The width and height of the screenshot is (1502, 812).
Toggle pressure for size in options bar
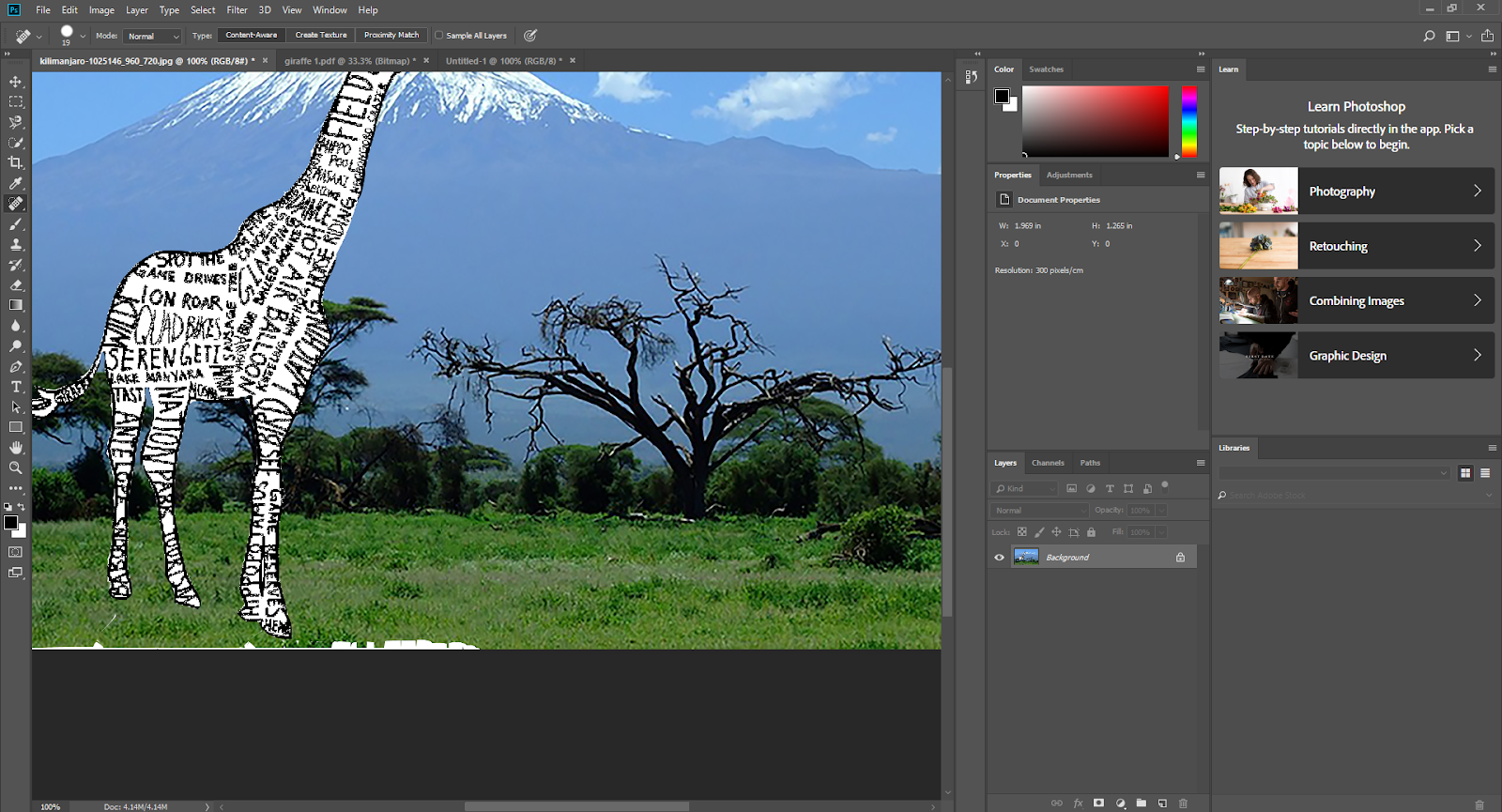pyautogui.click(x=530, y=36)
